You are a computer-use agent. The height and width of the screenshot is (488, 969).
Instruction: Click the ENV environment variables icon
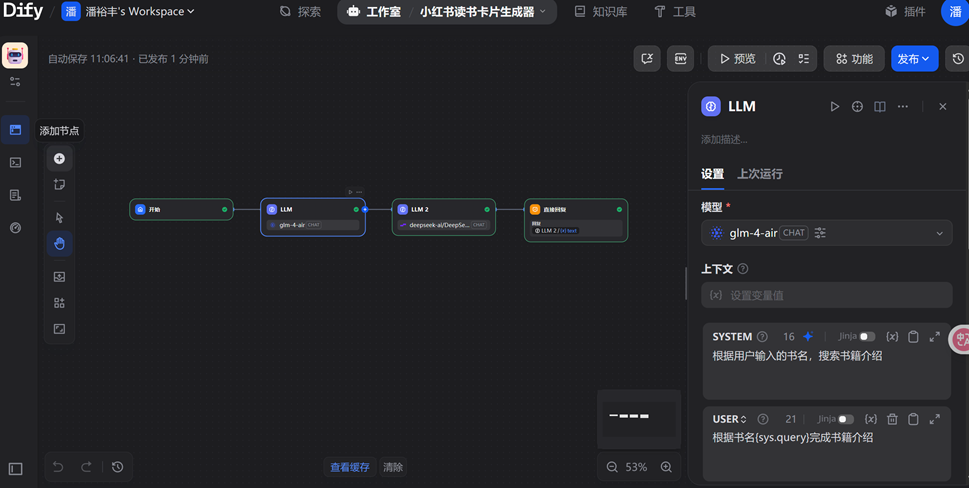[x=680, y=59]
